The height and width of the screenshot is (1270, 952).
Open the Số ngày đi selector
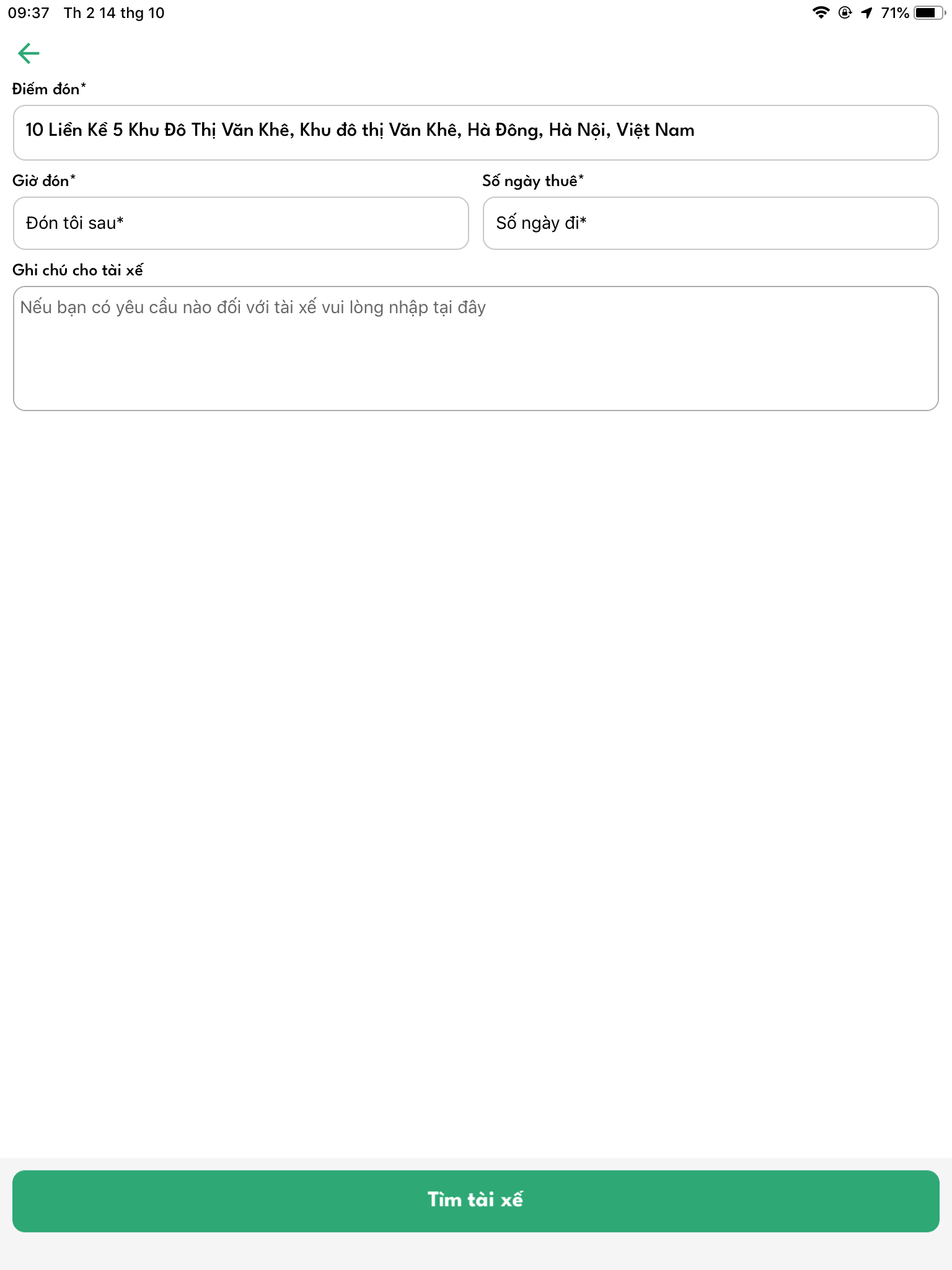pos(711,223)
